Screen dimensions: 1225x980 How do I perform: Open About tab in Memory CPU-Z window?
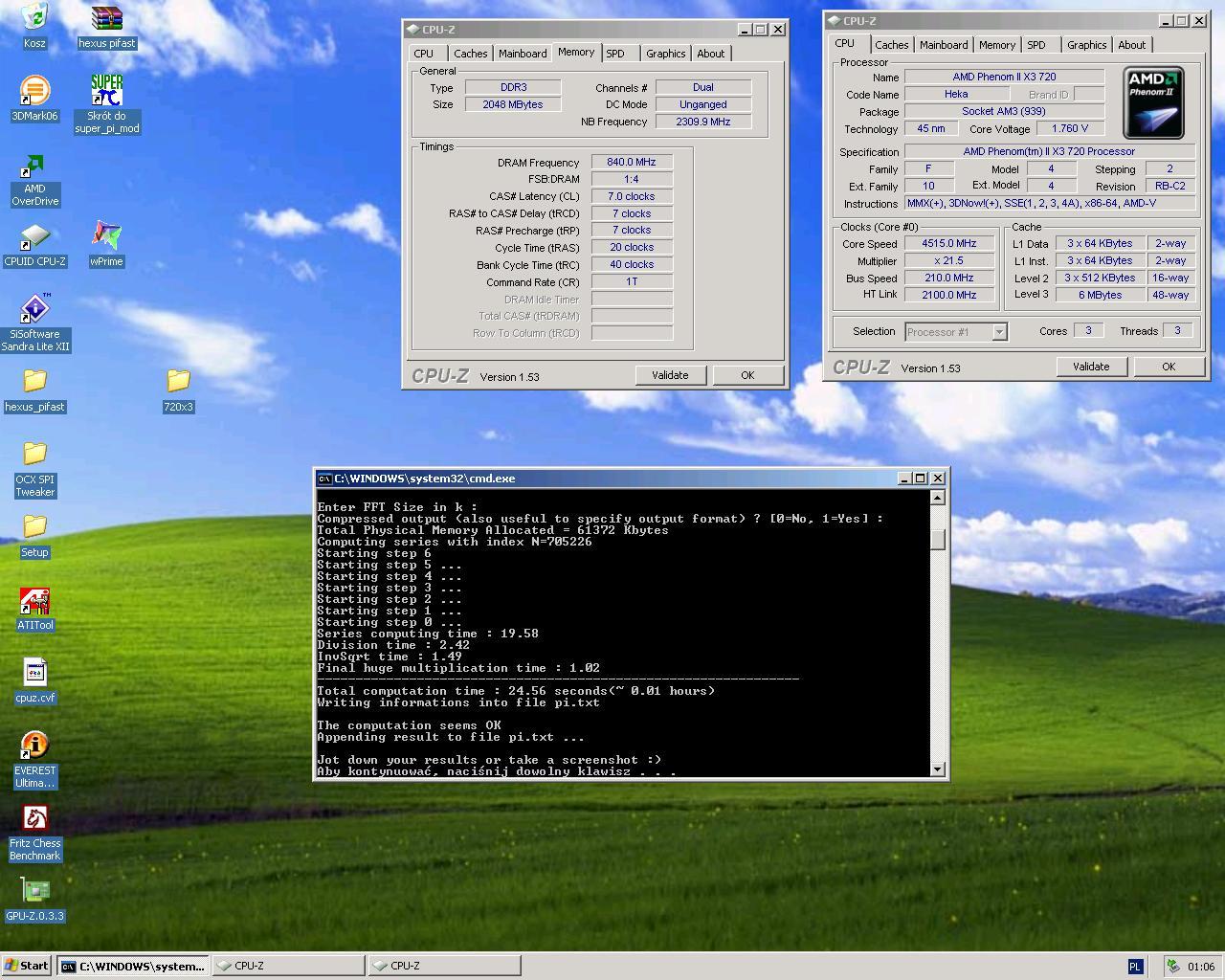pos(711,54)
